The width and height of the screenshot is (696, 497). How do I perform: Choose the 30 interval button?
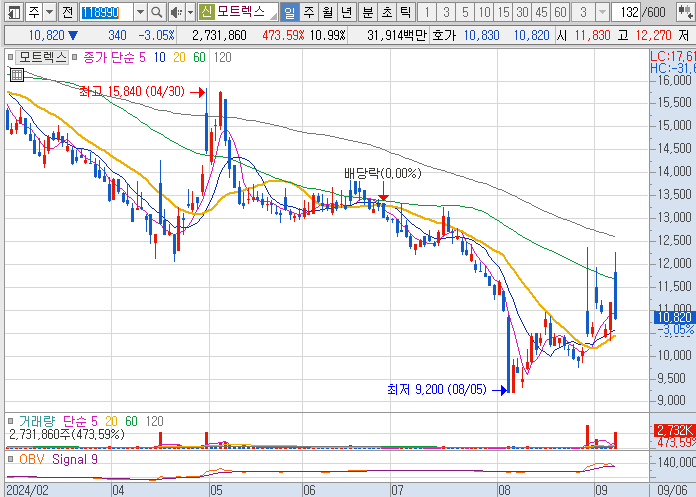point(522,12)
